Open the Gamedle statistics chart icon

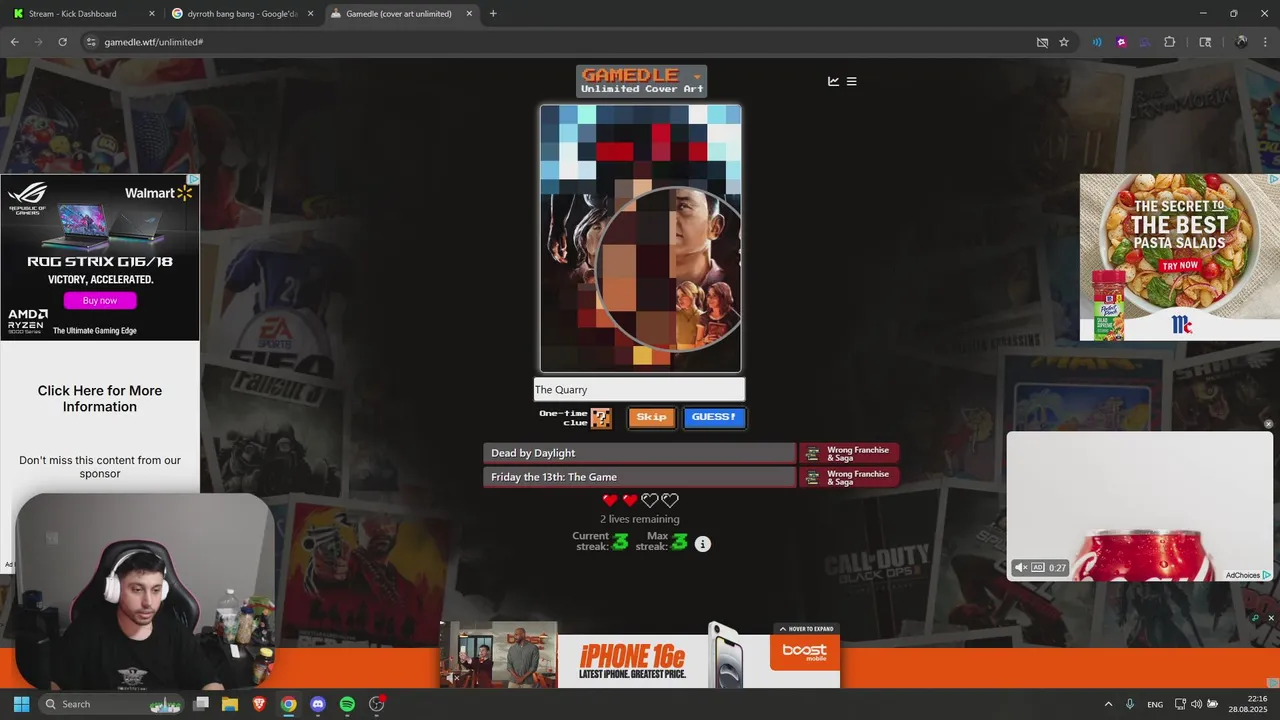833,81
